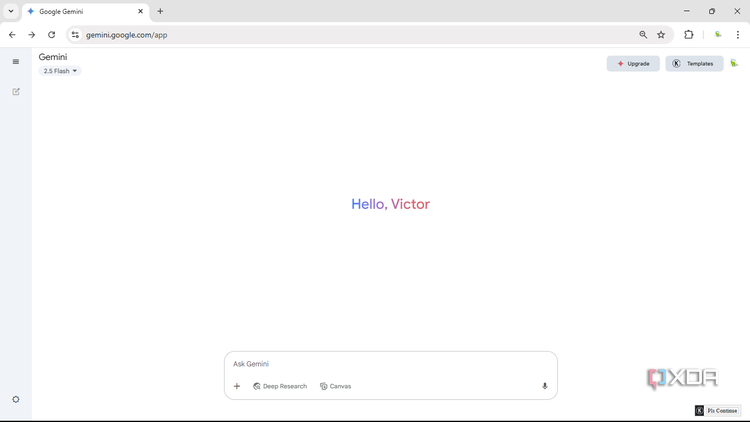
Task: Open the Gemini sidebar hamburger menu
Action: click(x=16, y=62)
